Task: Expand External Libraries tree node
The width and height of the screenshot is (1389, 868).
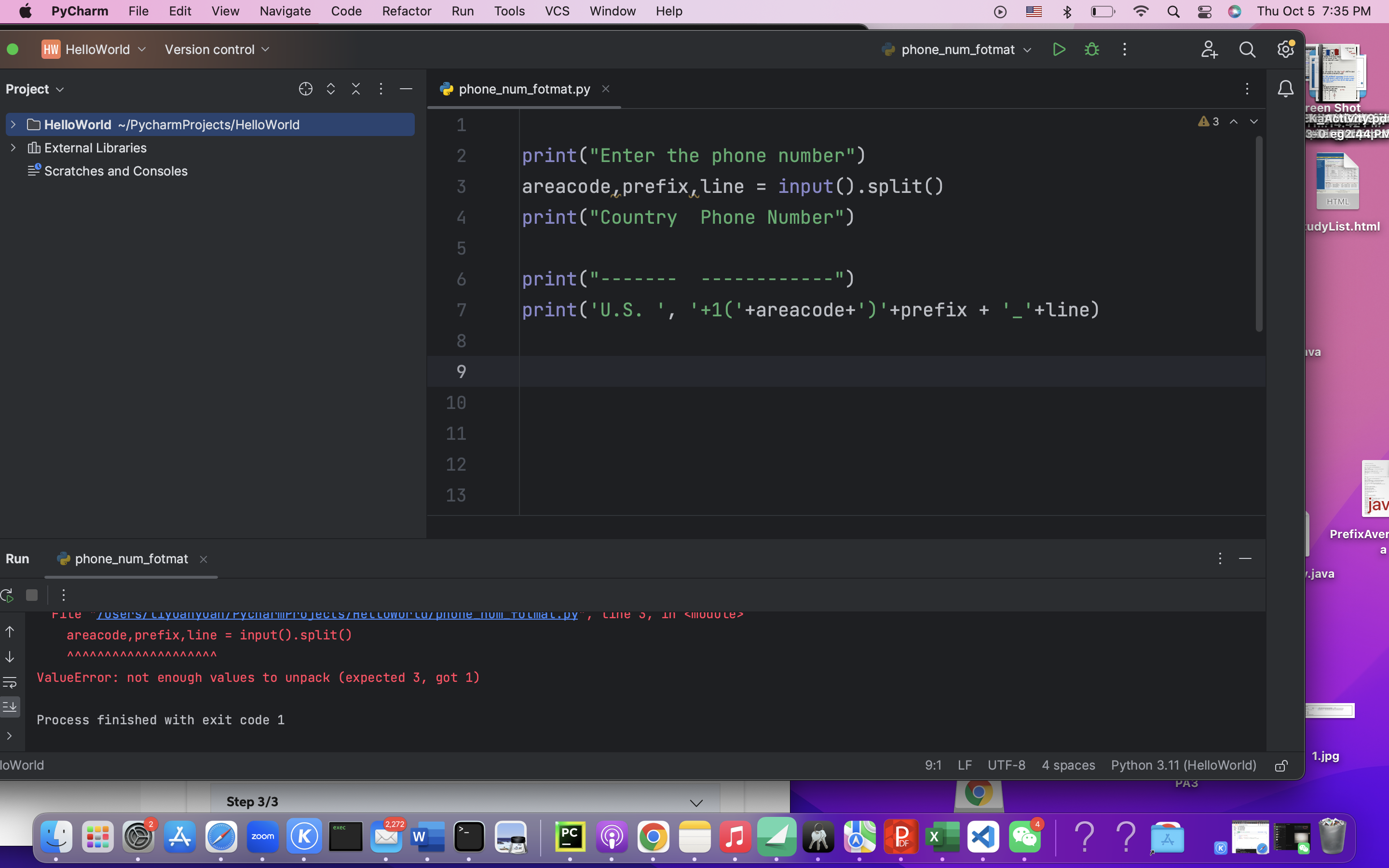Action: (13, 148)
